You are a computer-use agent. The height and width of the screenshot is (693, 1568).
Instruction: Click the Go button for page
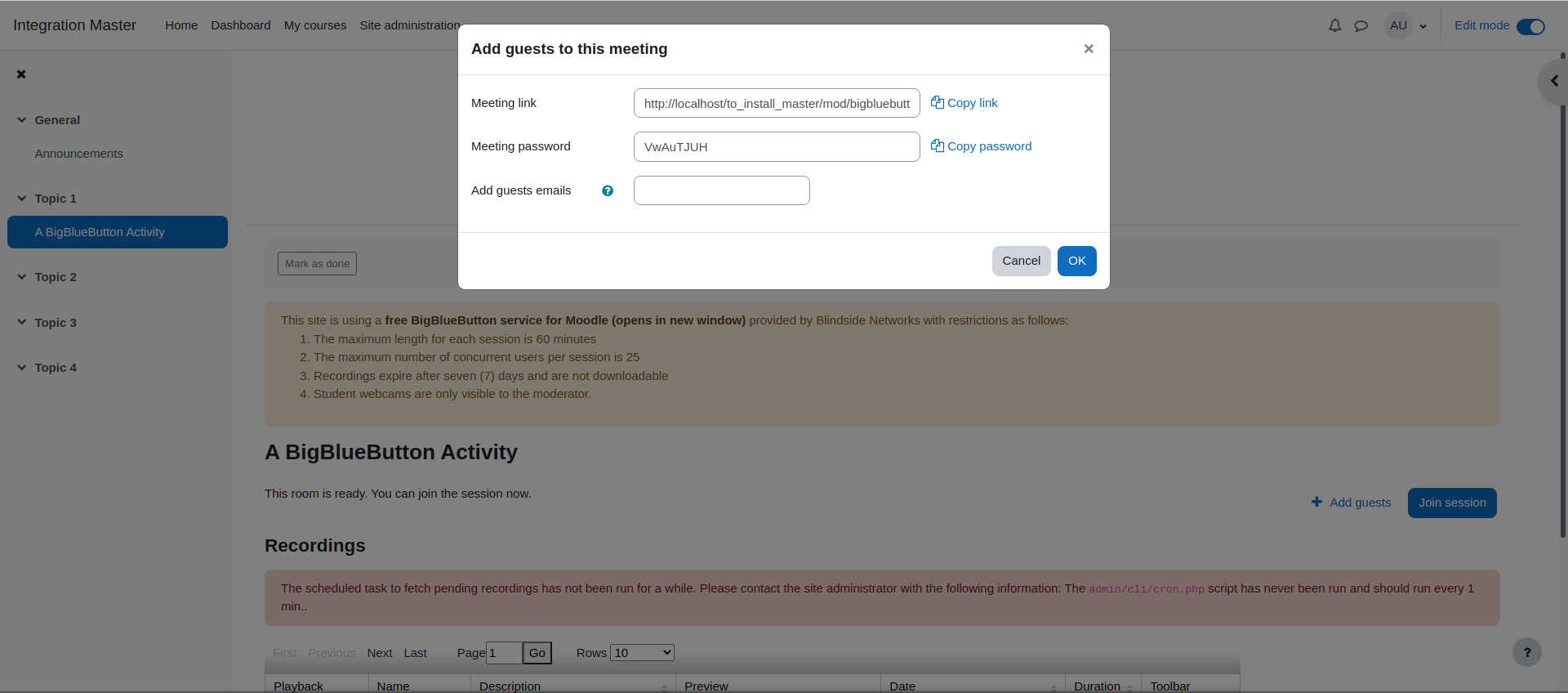point(537,652)
